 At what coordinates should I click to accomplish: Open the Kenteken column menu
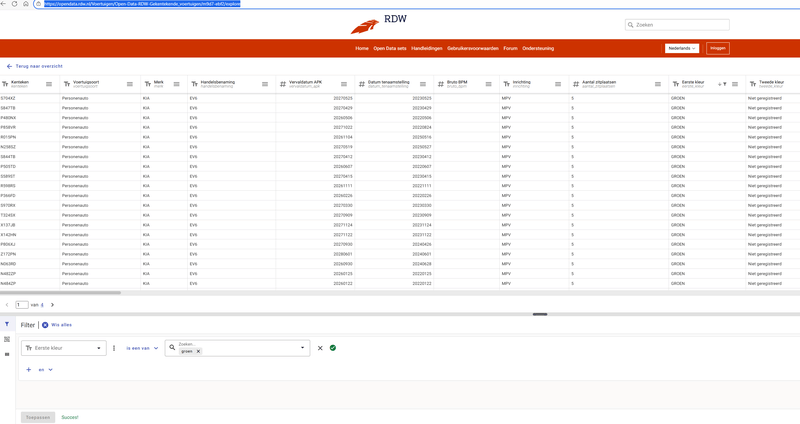coord(49,84)
